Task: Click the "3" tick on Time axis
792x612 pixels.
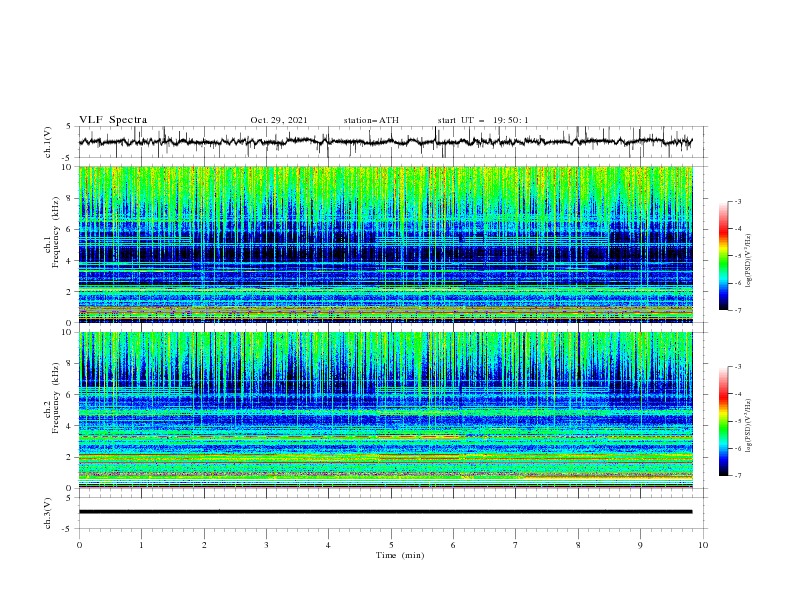Action: (266, 545)
